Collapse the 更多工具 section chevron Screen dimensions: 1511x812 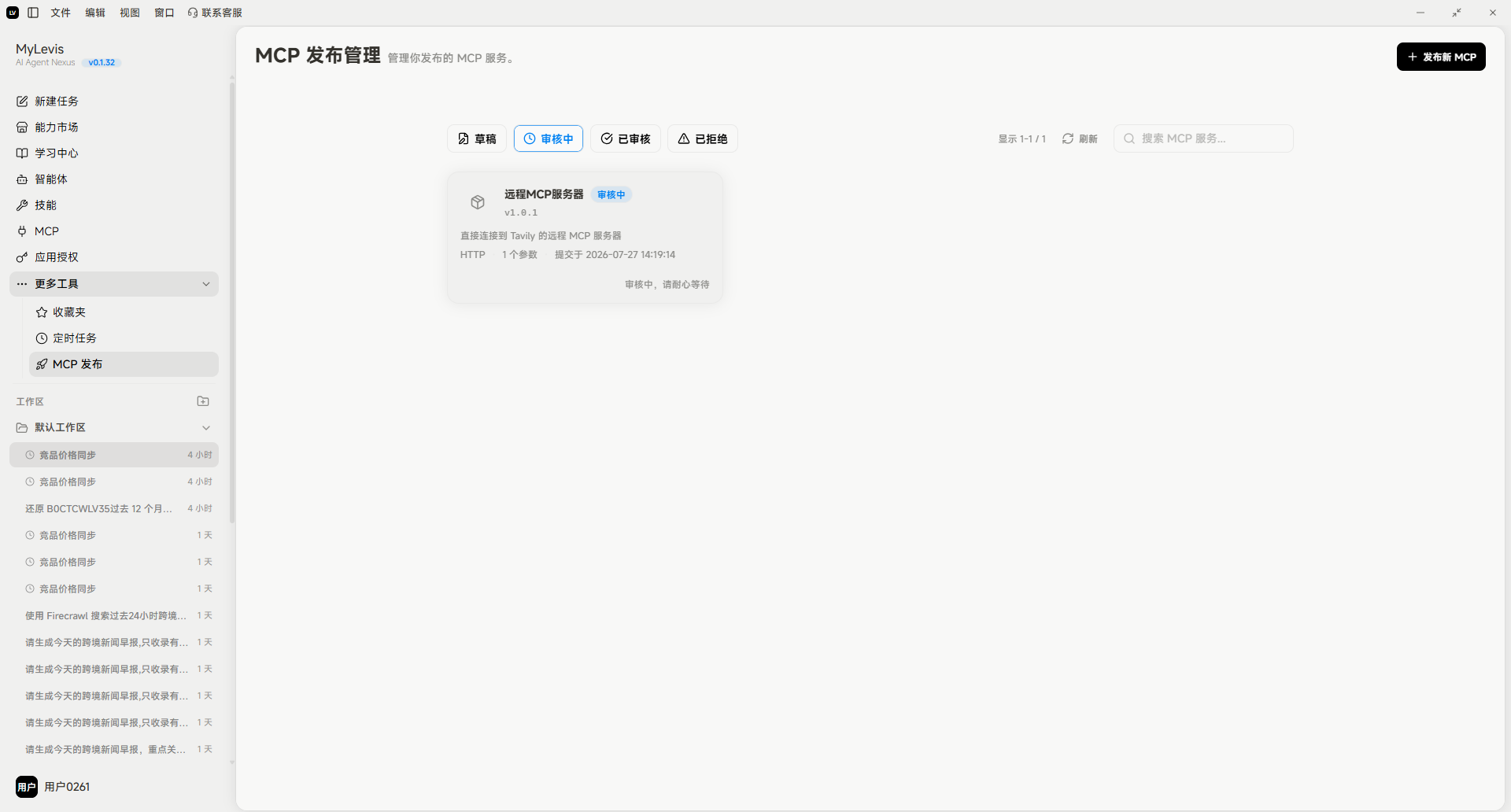click(x=206, y=284)
